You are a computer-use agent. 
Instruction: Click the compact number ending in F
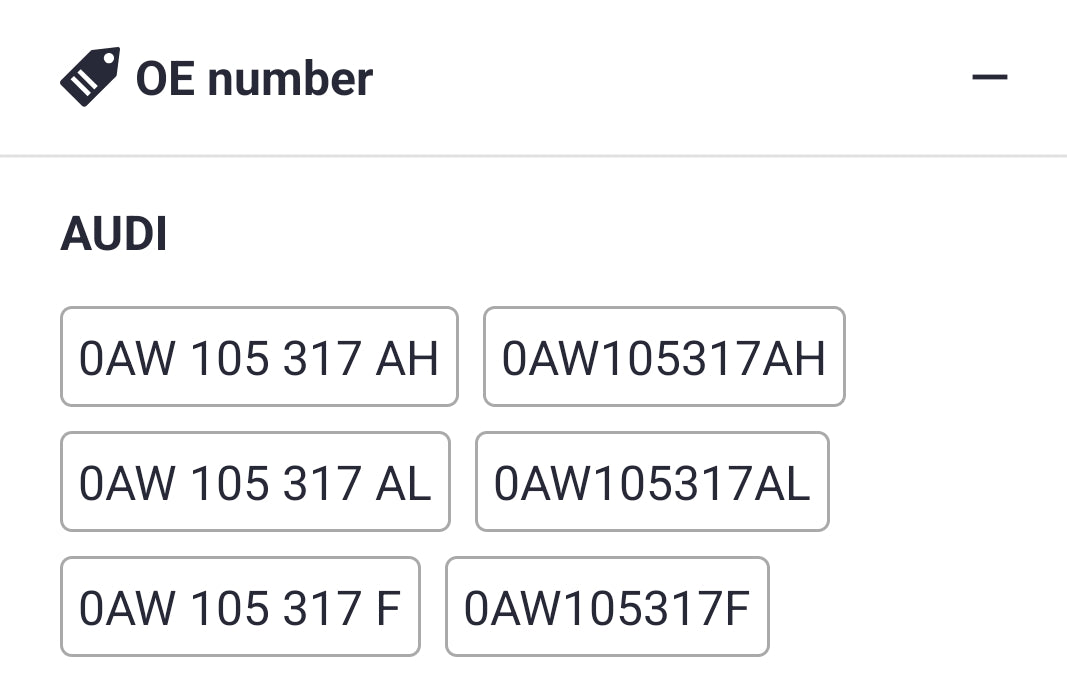click(607, 607)
